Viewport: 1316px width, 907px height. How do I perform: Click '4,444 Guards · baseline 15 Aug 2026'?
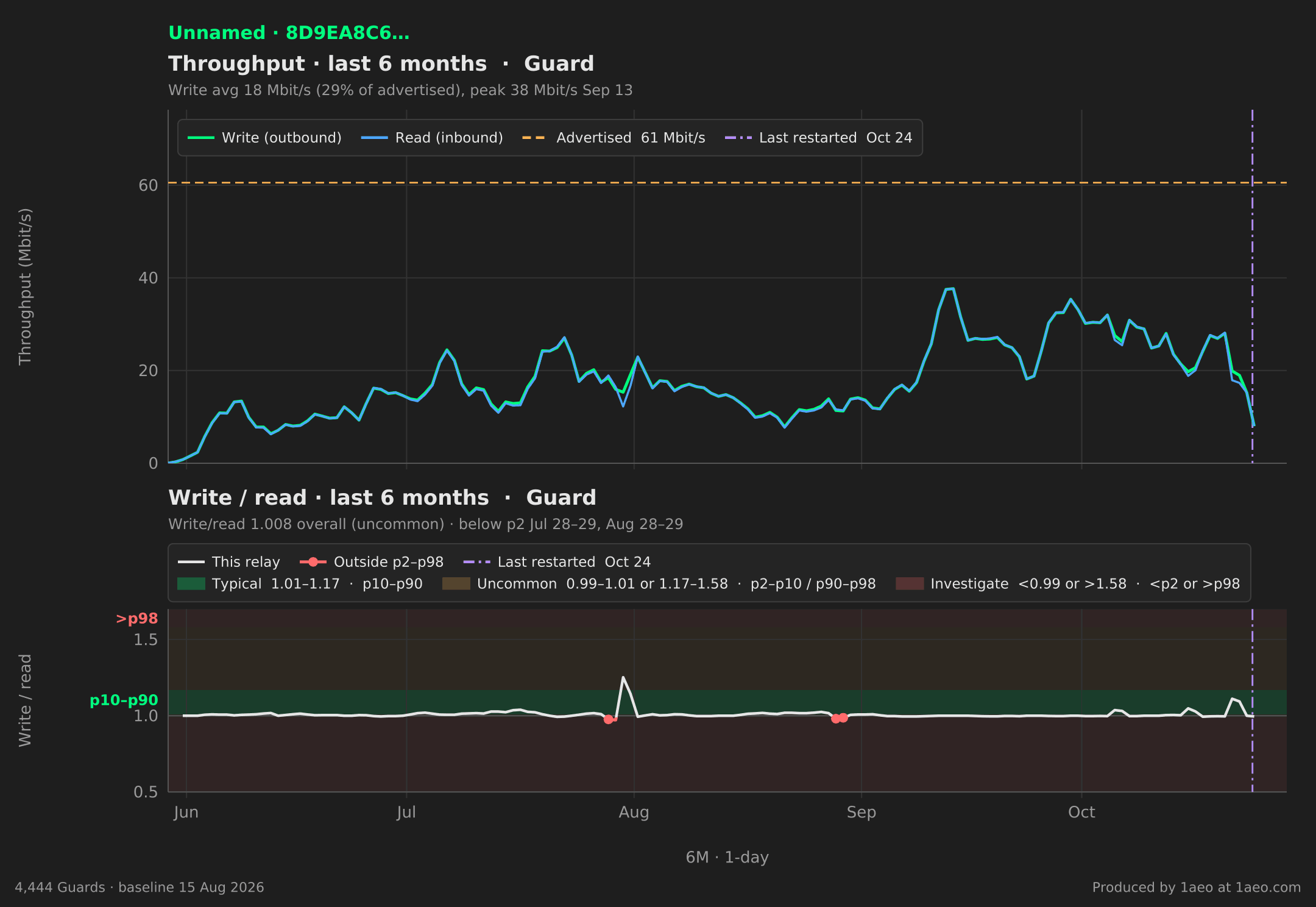(x=140, y=887)
